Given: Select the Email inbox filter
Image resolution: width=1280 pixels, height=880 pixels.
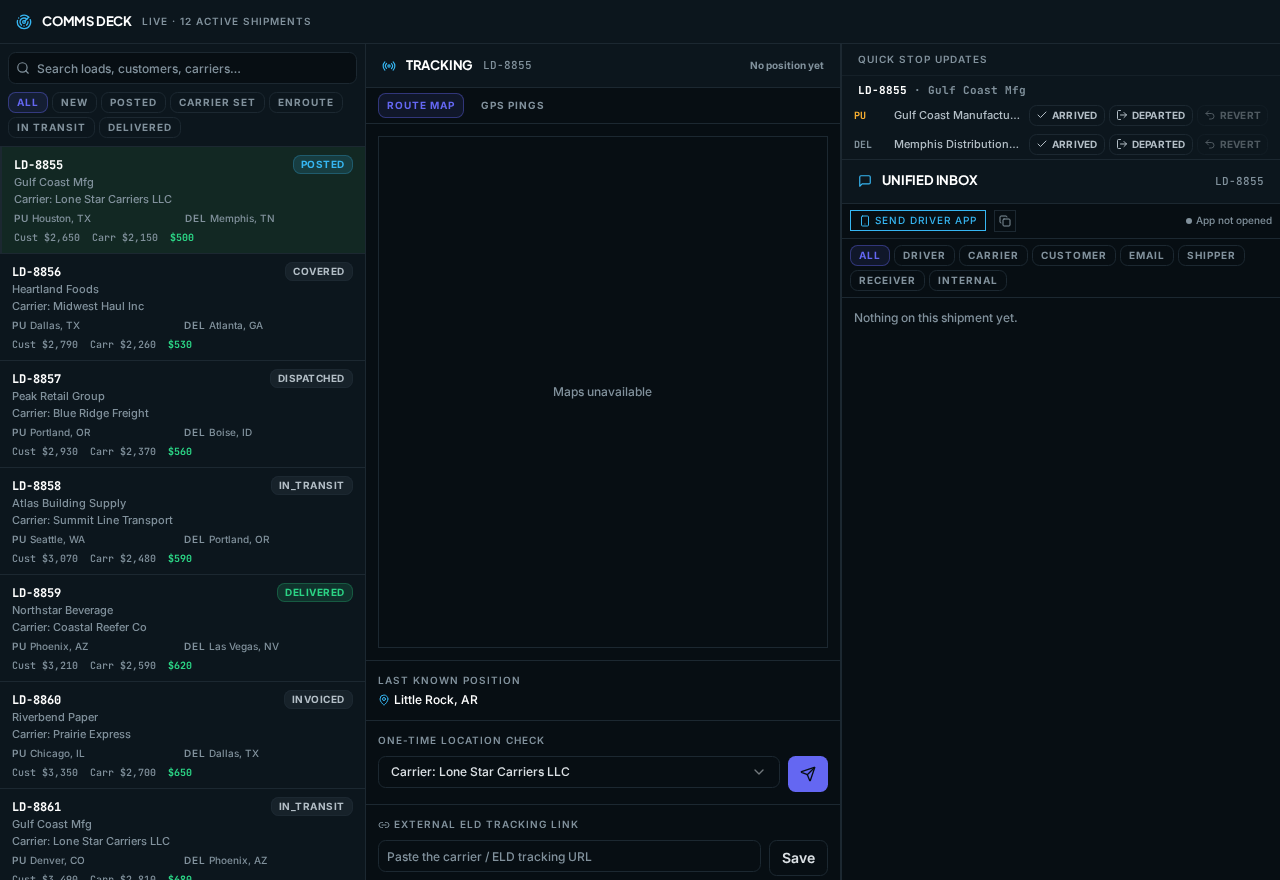Looking at the screenshot, I should coord(1147,256).
